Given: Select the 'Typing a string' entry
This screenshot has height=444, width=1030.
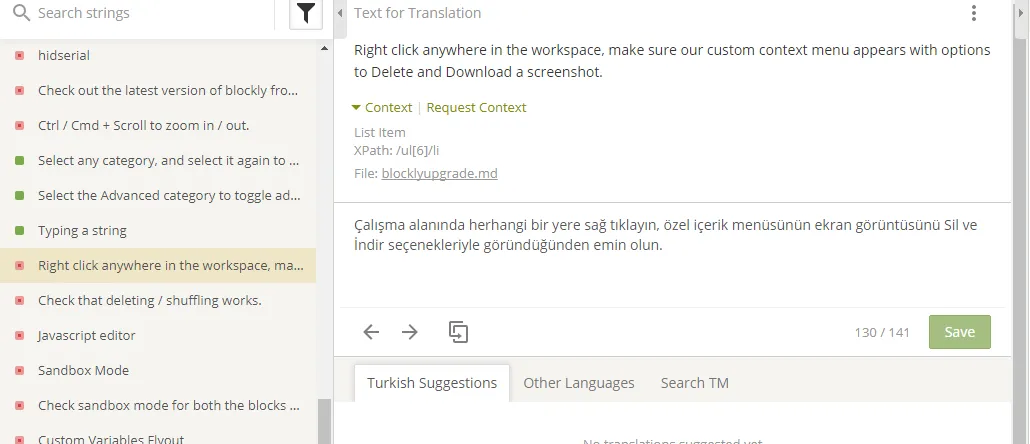Looking at the screenshot, I should coord(158,231).
